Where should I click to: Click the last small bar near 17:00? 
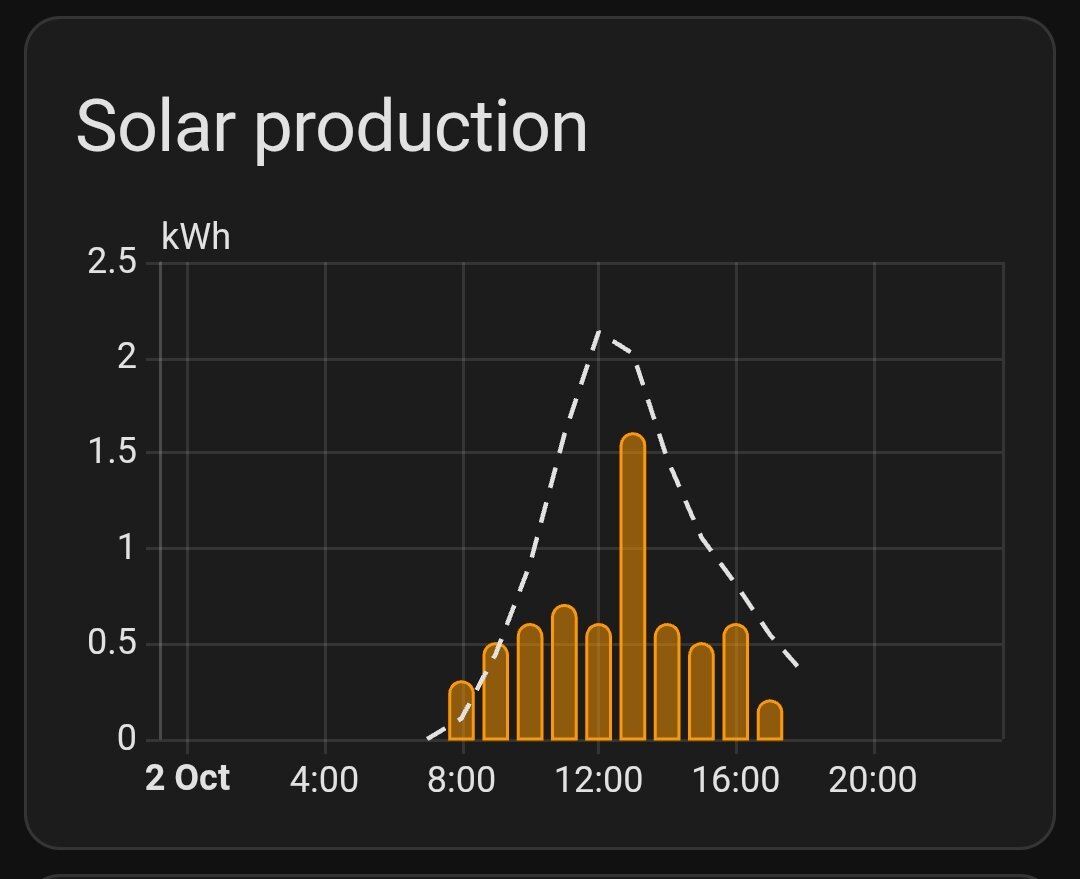tap(770, 725)
